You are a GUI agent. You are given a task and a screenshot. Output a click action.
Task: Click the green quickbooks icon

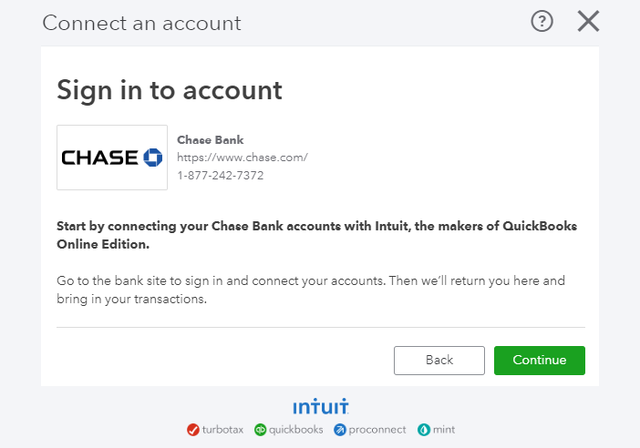click(x=260, y=430)
